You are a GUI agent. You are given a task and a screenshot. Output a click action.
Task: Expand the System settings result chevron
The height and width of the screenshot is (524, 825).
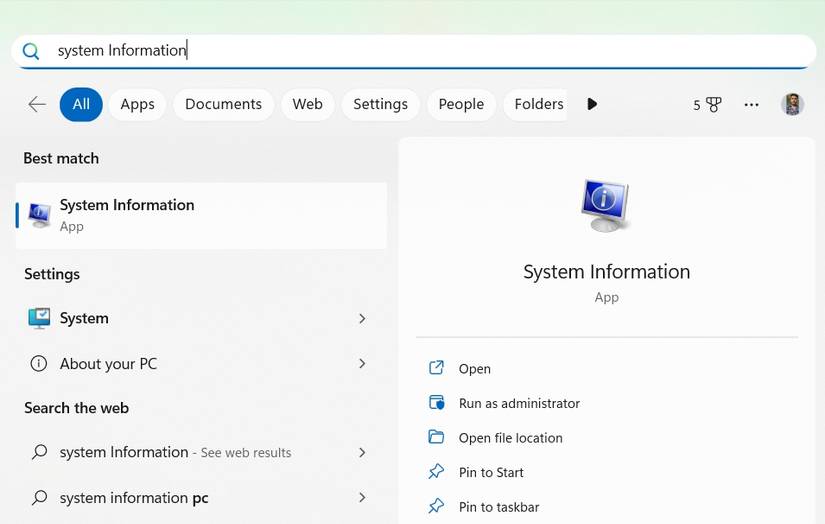(x=362, y=318)
